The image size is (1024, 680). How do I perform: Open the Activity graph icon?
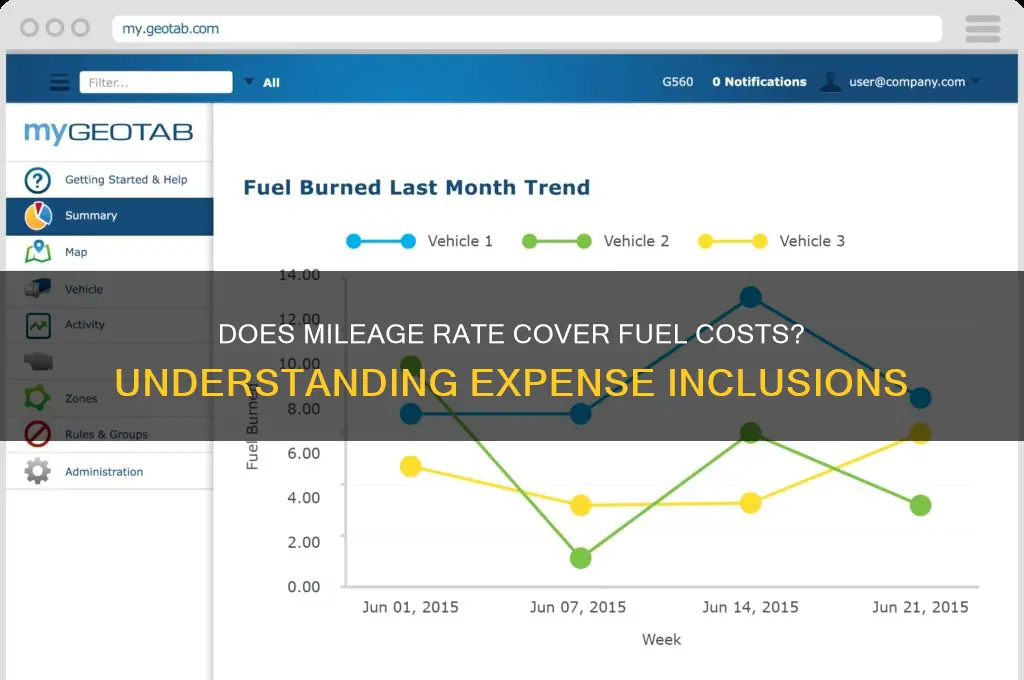(38, 325)
